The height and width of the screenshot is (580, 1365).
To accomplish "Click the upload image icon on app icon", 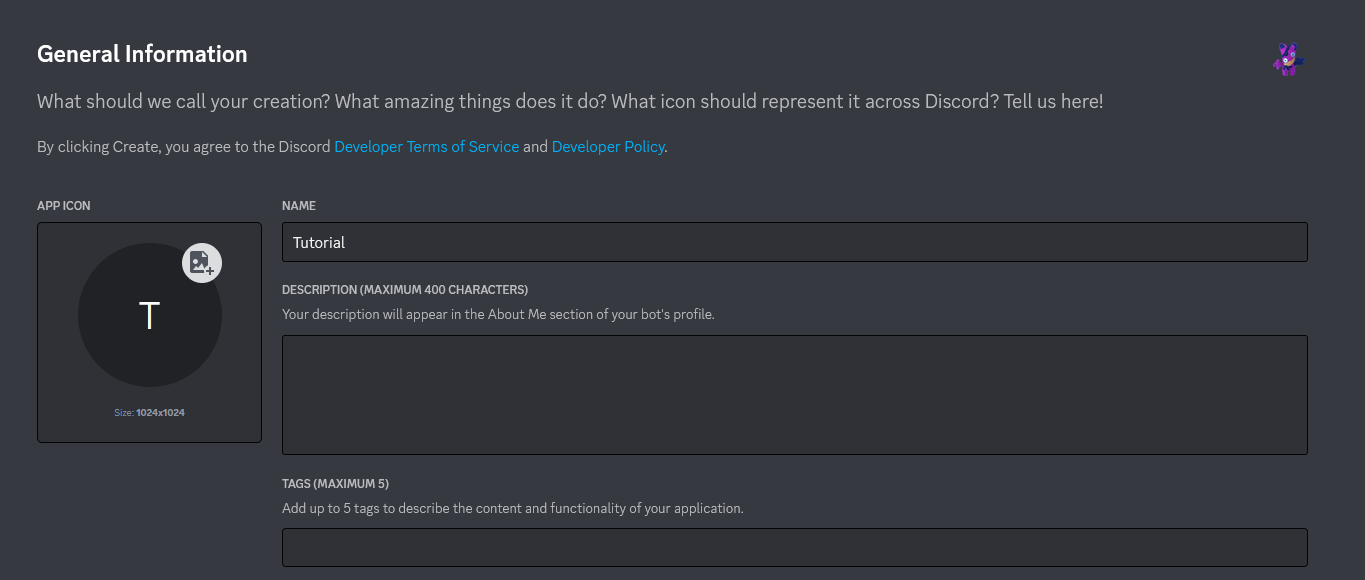I will tap(202, 263).
